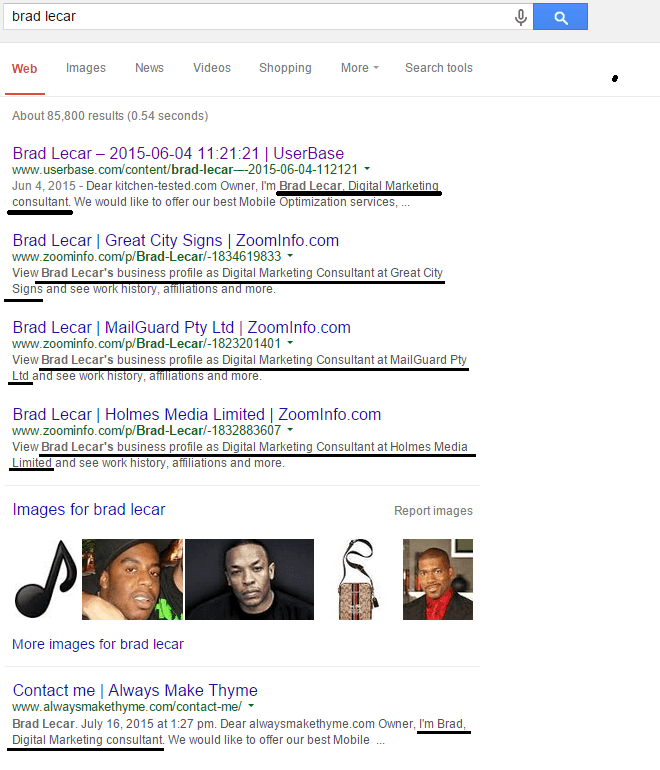Open the 'Contact me | Always Make Thyme' result
This screenshot has height=770, width=660.
(x=135, y=690)
